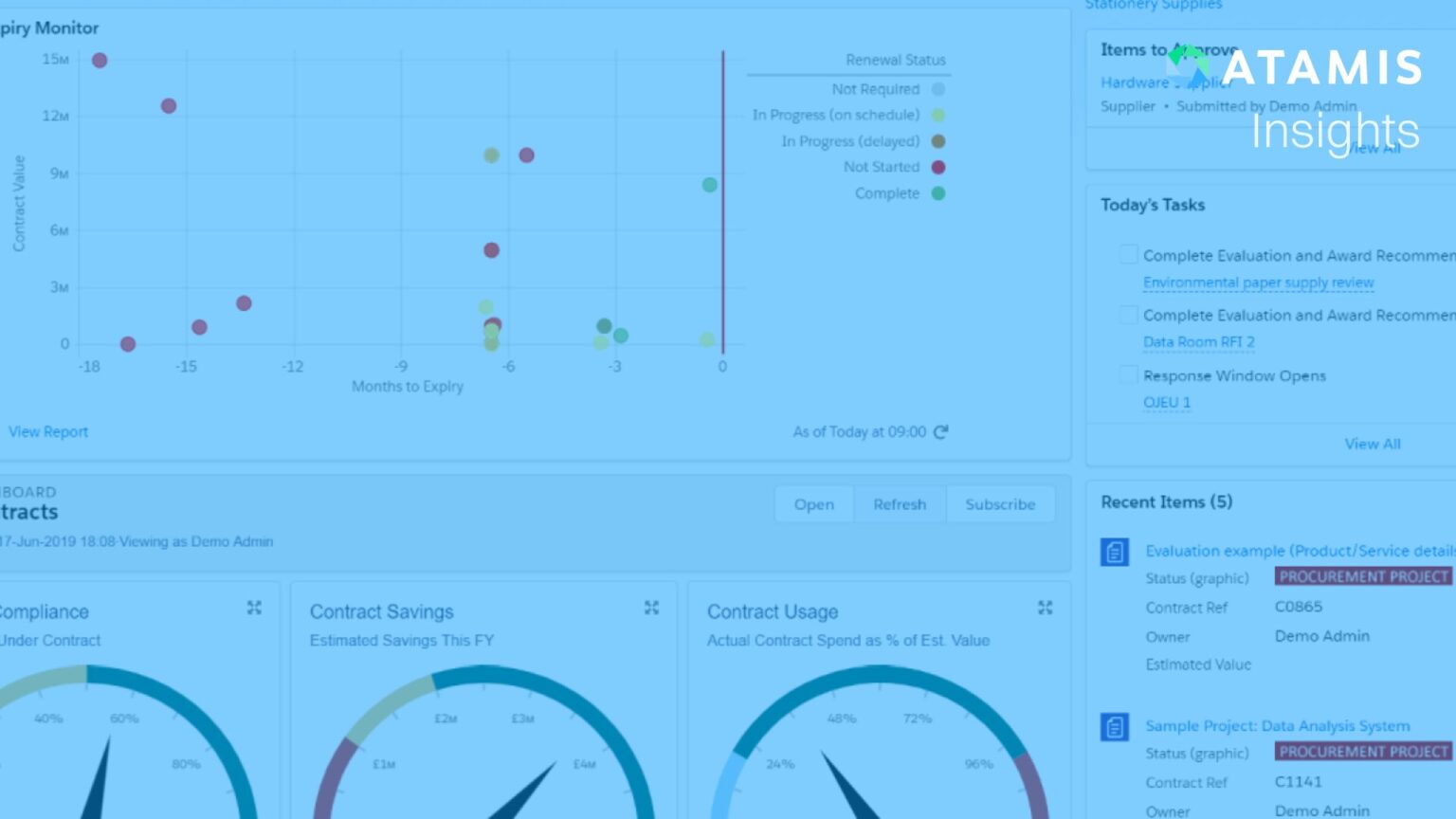
Task: Expand the Contract Savings gauge to fullscreen
Action: coord(651,608)
